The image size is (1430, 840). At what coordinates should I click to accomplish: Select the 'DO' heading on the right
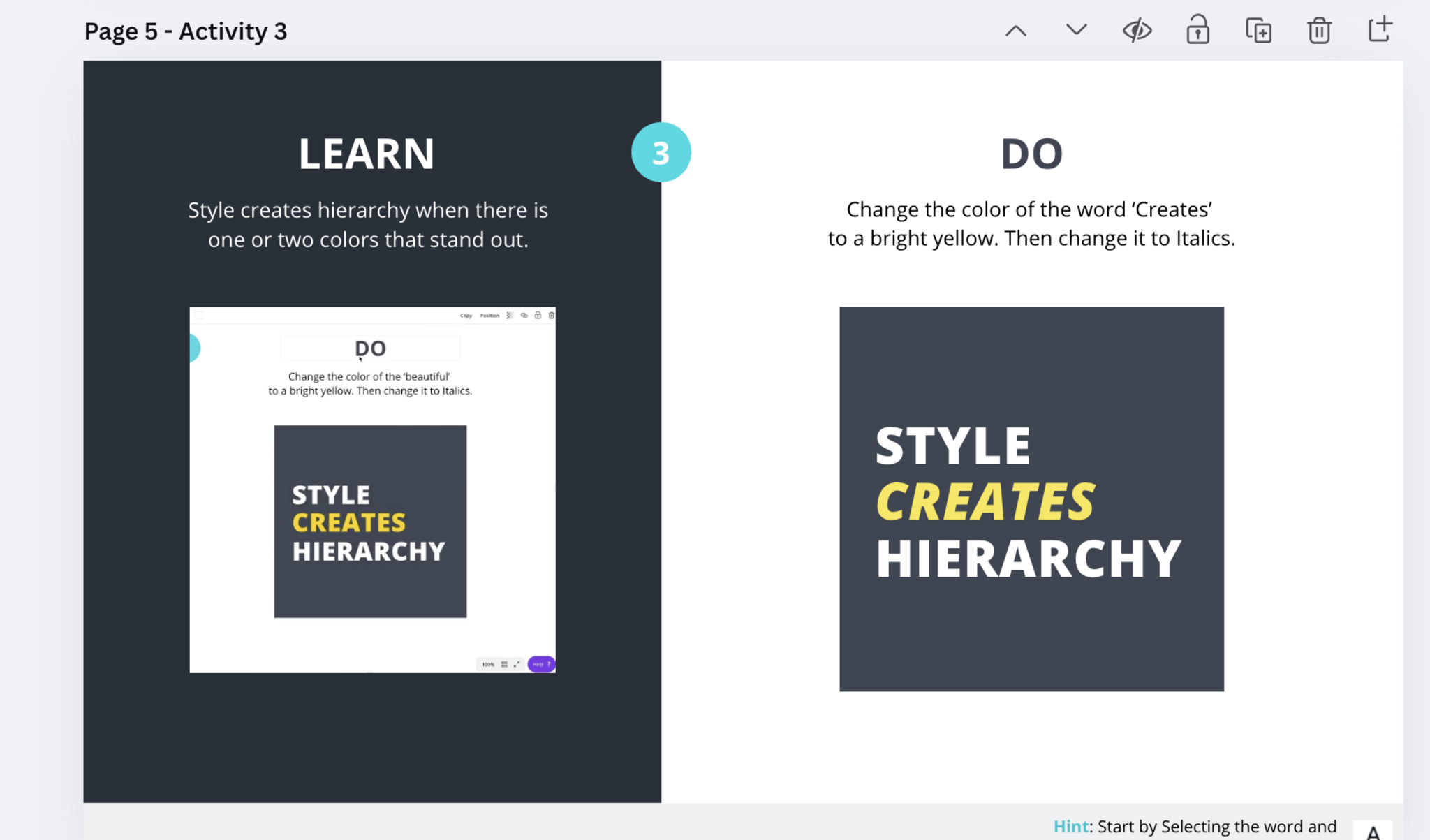pyautogui.click(x=1031, y=154)
